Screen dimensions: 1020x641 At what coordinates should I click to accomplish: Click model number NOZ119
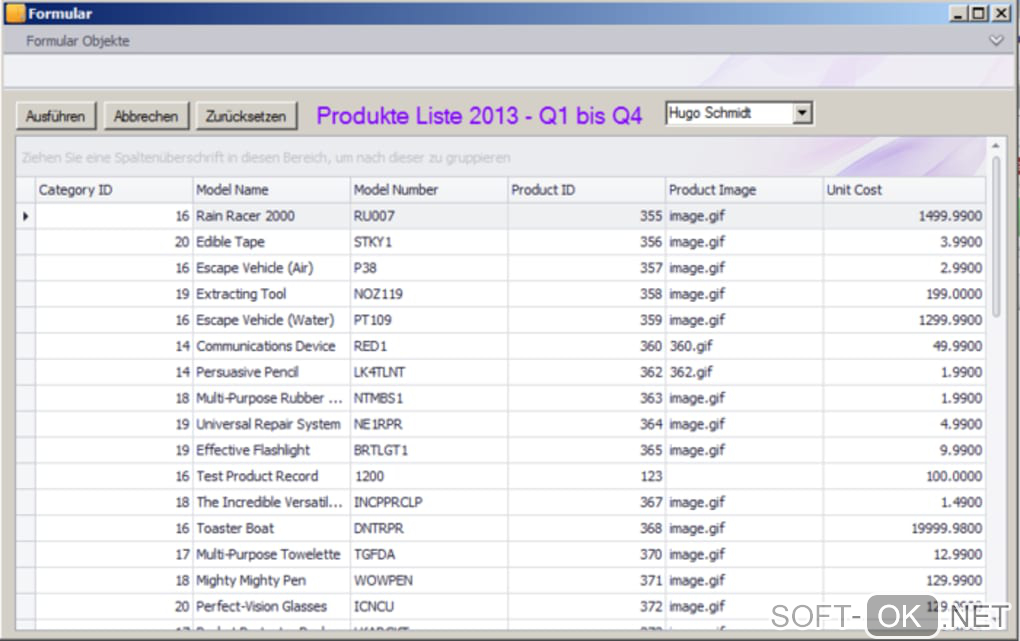click(378, 294)
